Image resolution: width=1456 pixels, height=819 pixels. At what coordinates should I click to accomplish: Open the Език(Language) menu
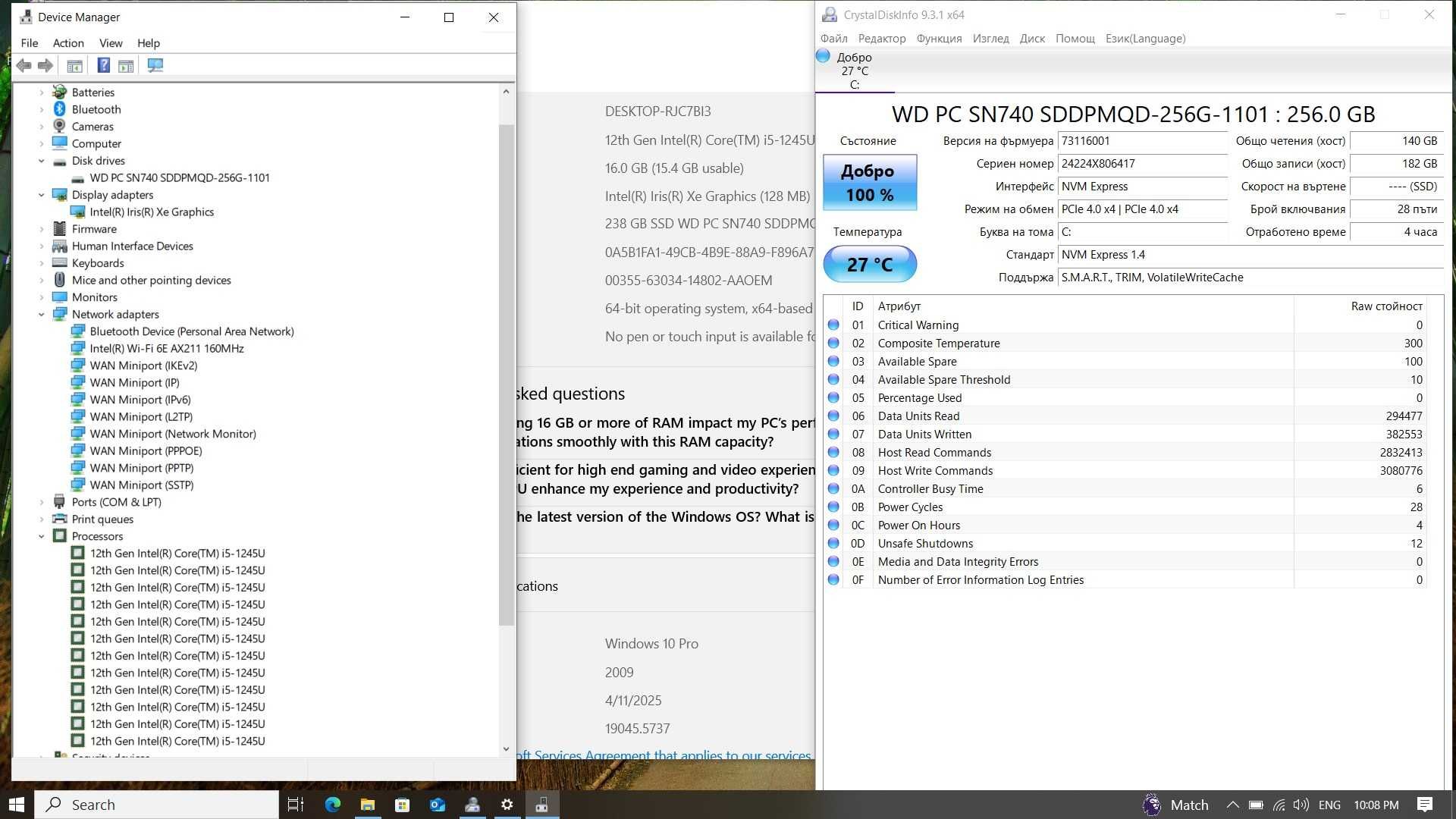[x=1145, y=39]
